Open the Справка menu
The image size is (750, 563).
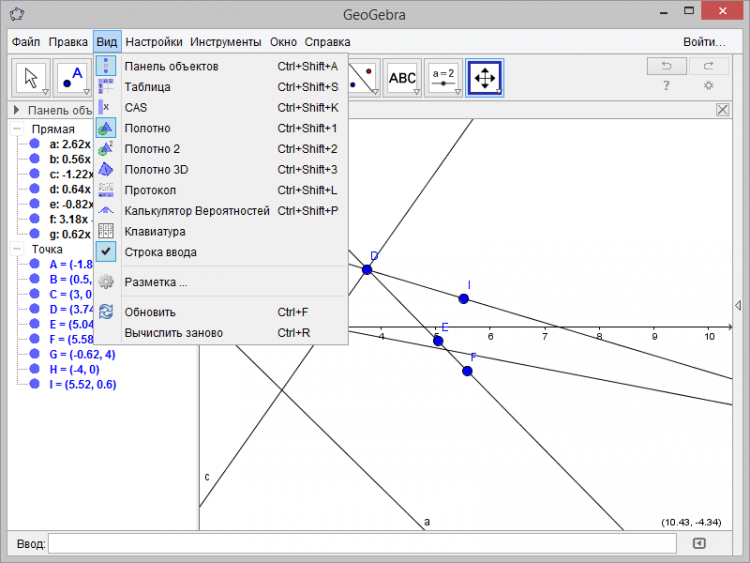pyautogui.click(x=328, y=42)
